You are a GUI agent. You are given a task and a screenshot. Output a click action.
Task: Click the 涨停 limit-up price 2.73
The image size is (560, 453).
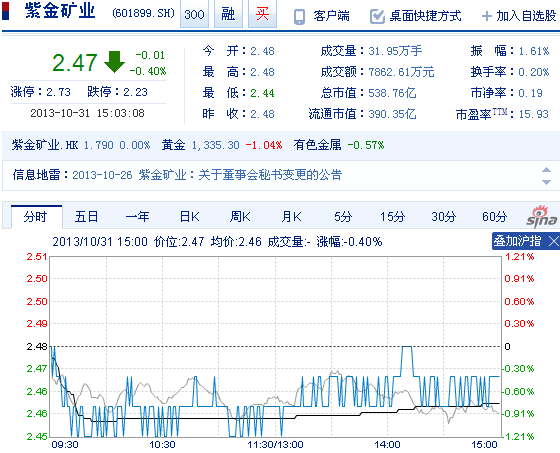58,92
